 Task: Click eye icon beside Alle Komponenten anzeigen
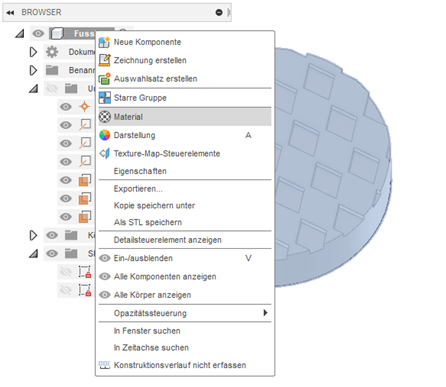[105, 277]
